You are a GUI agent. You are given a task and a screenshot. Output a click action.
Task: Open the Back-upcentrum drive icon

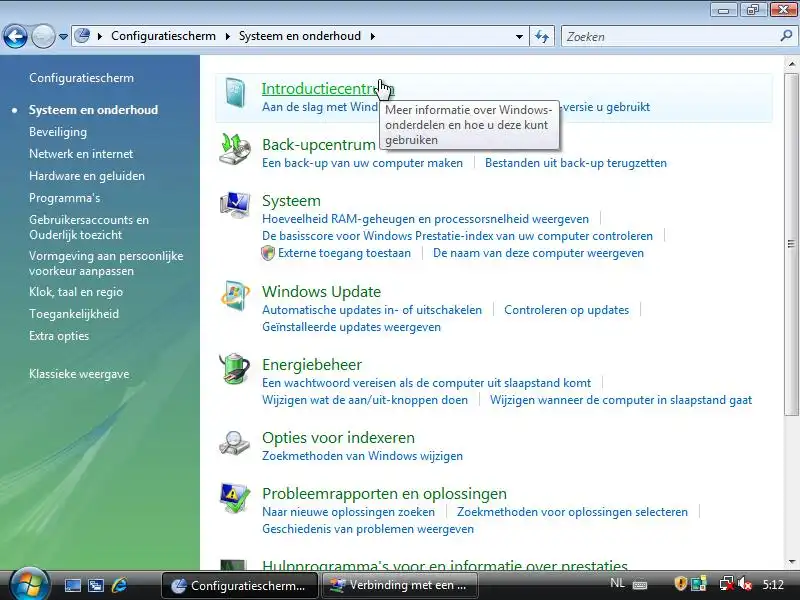pyautogui.click(x=235, y=149)
